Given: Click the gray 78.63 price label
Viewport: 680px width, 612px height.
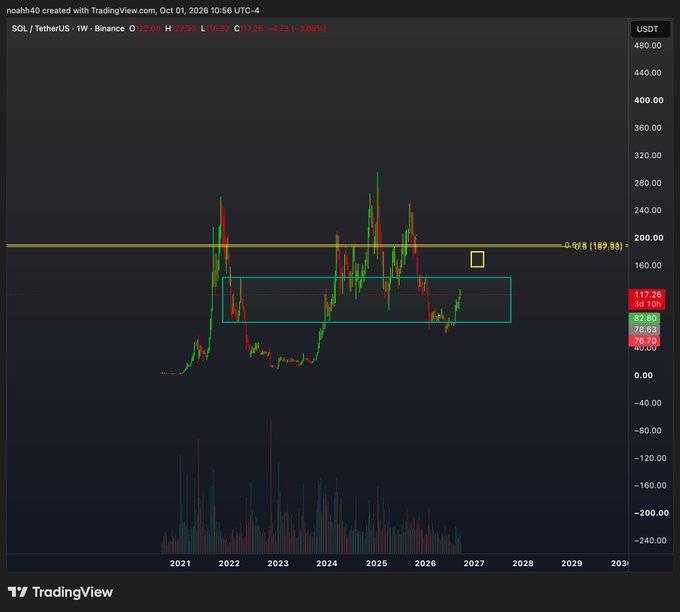Looking at the screenshot, I should pos(644,330).
